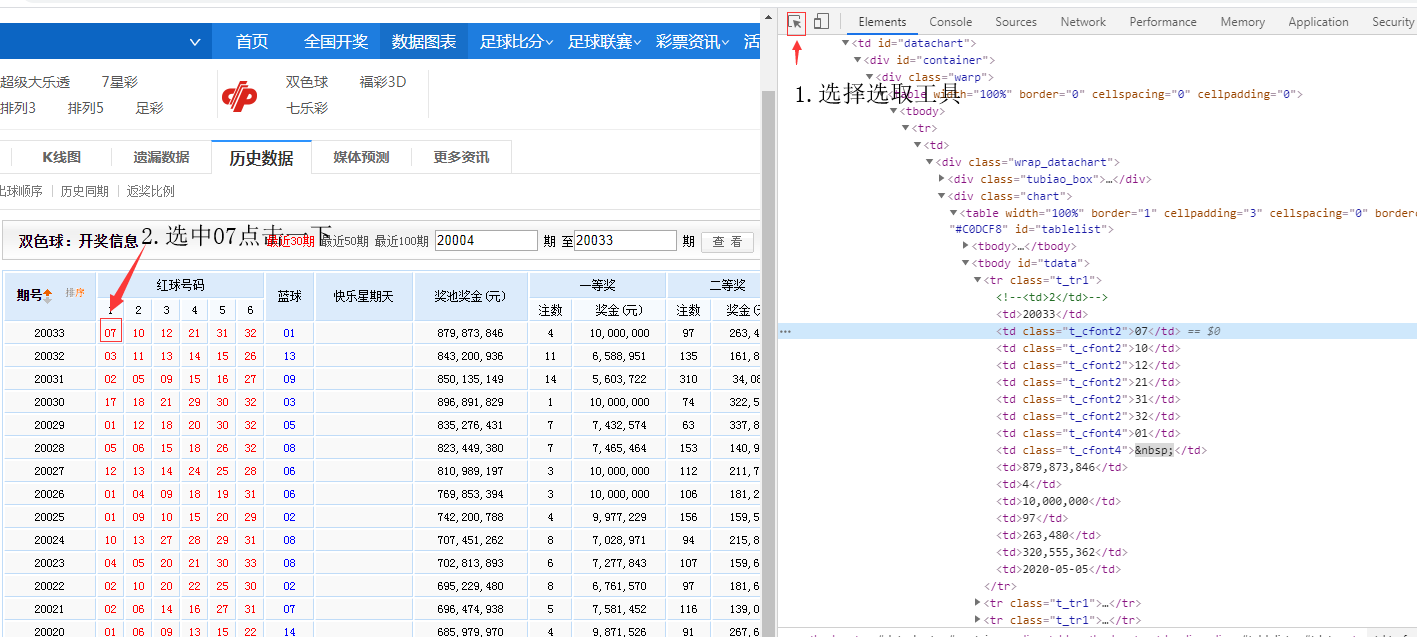Open the 彩票资讯 dropdown menu

coord(693,42)
